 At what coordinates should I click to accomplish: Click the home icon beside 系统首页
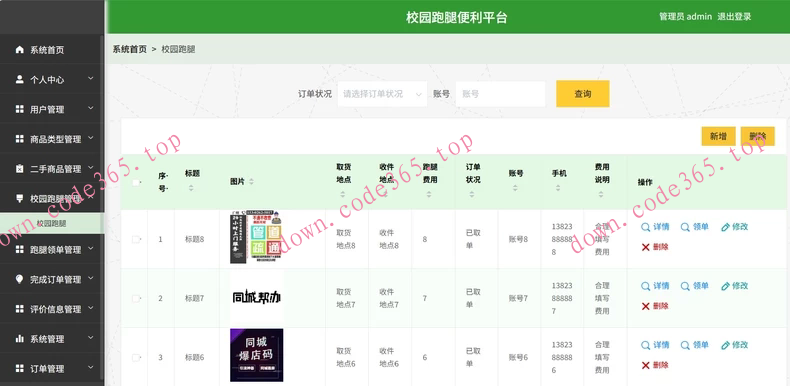(x=20, y=49)
